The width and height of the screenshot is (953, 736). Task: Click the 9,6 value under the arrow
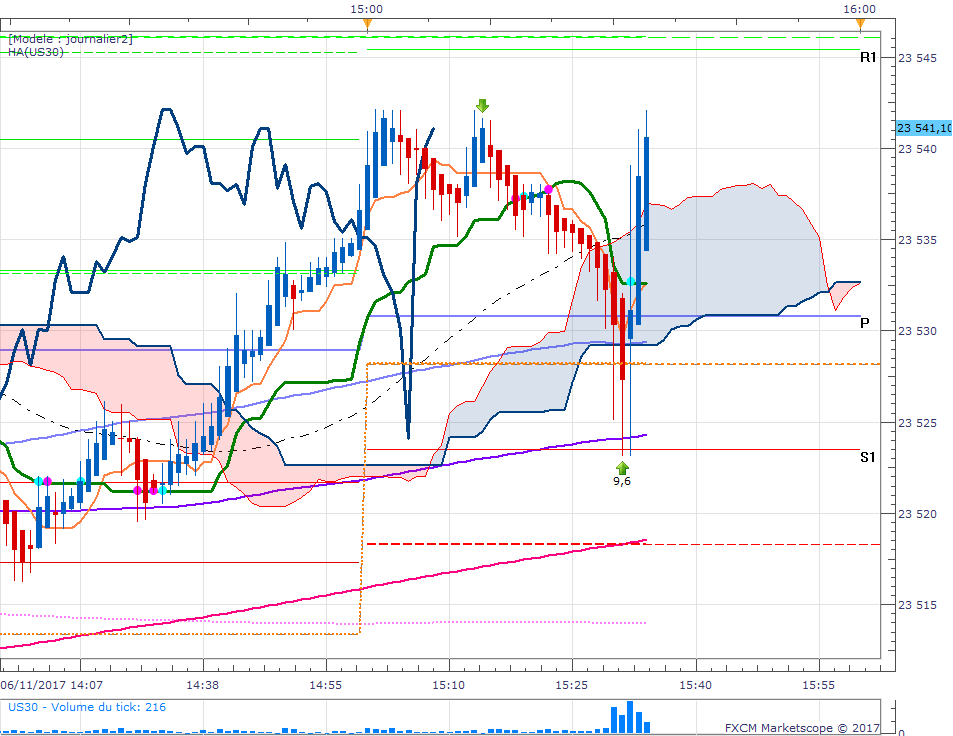pyautogui.click(x=622, y=481)
